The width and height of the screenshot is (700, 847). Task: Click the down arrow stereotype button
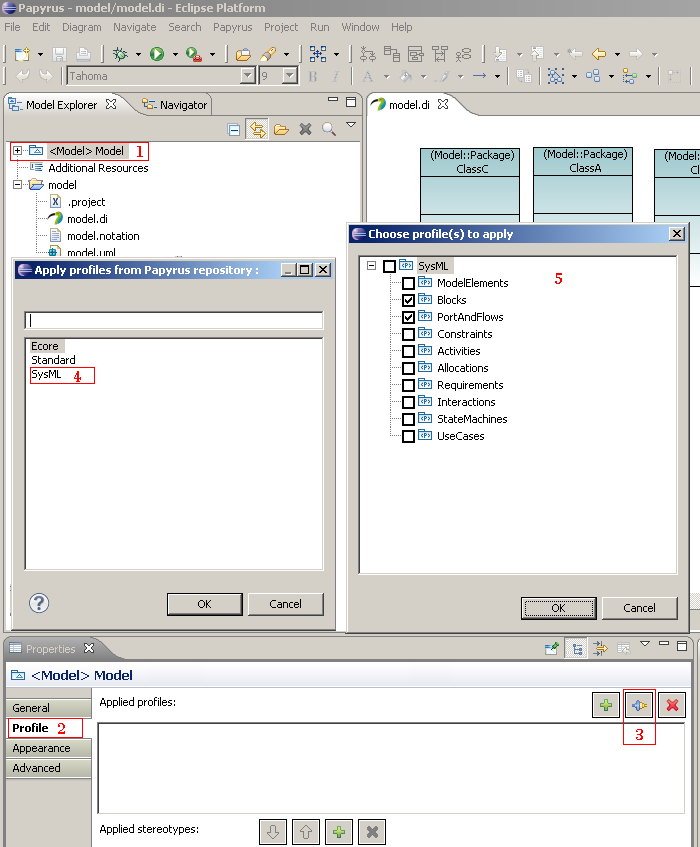273,831
